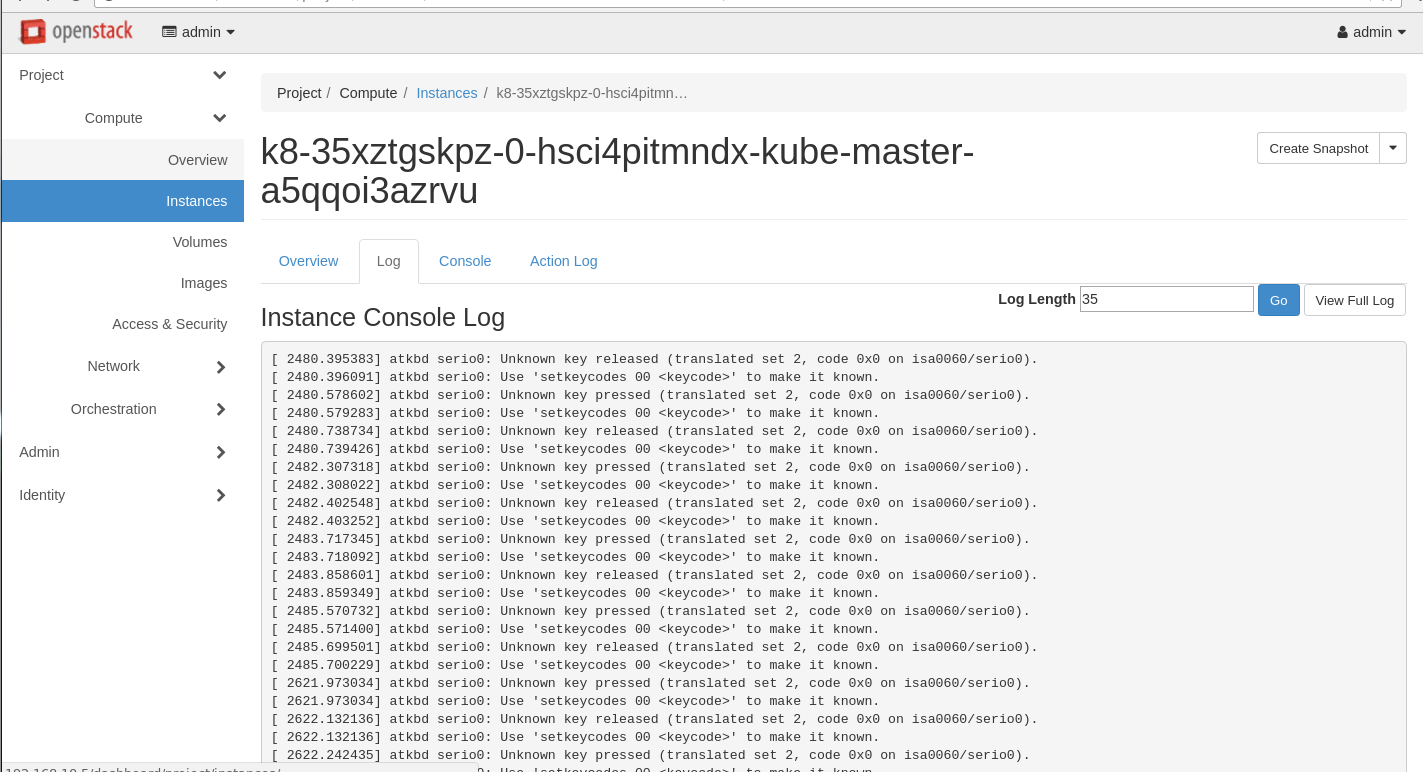Switch to the Log tab

click(388, 261)
